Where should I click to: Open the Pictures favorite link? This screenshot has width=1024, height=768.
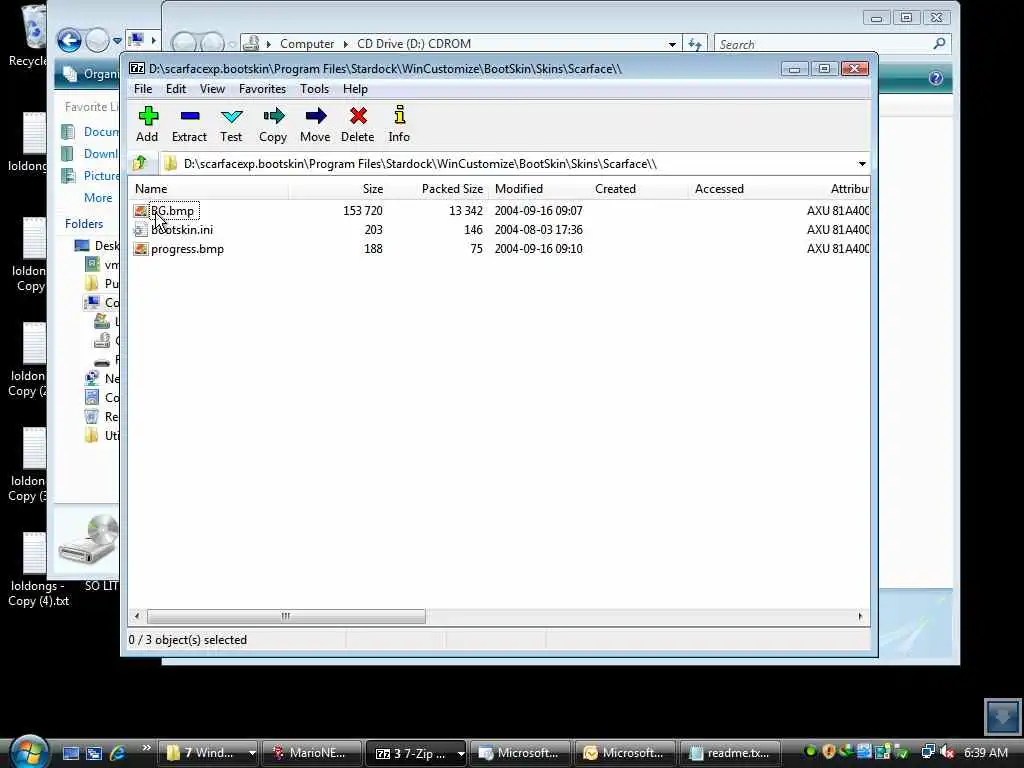tap(91, 176)
